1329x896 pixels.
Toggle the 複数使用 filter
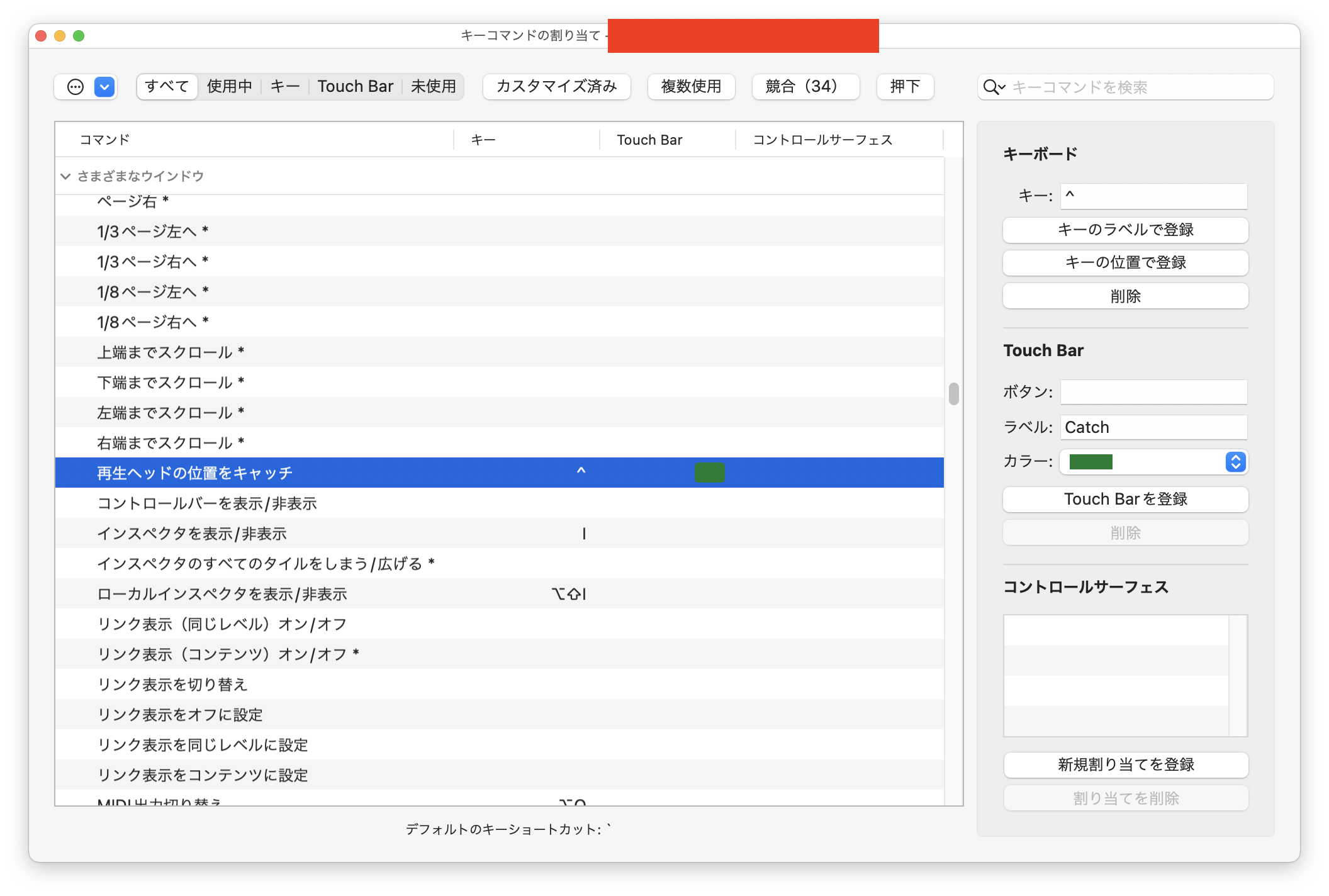tap(691, 86)
